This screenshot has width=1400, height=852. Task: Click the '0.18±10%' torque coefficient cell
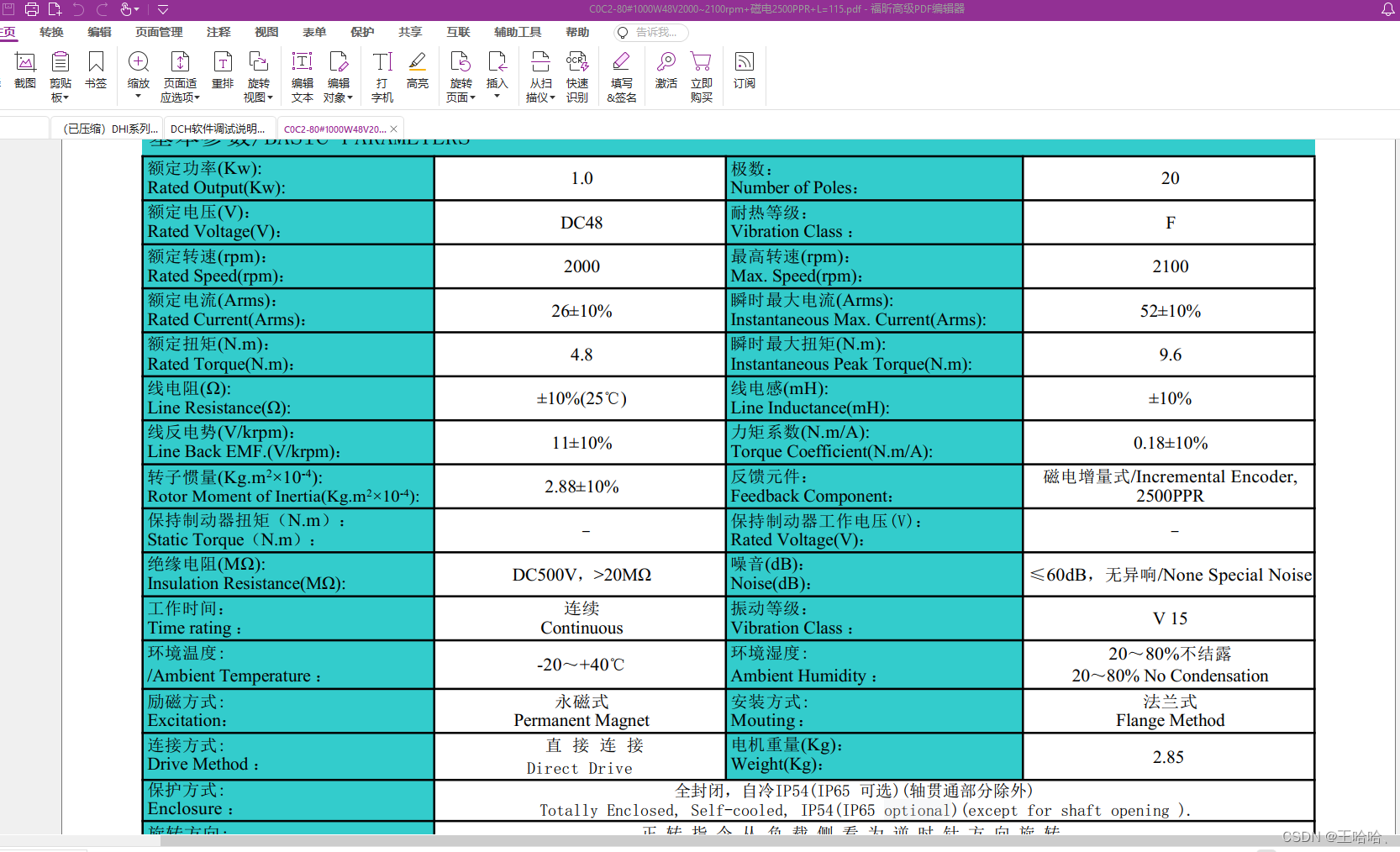1170,443
